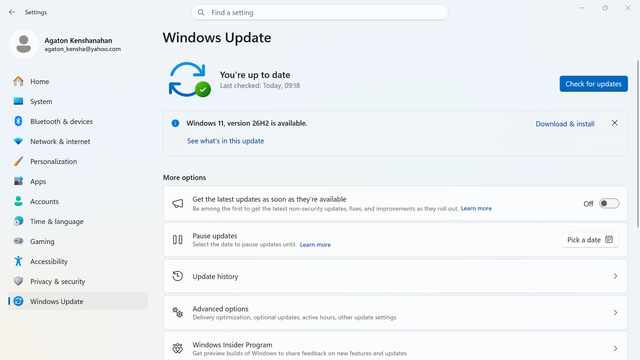
Task: Click Learn more under Pause updates
Action: pyautogui.click(x=315, y=245)
